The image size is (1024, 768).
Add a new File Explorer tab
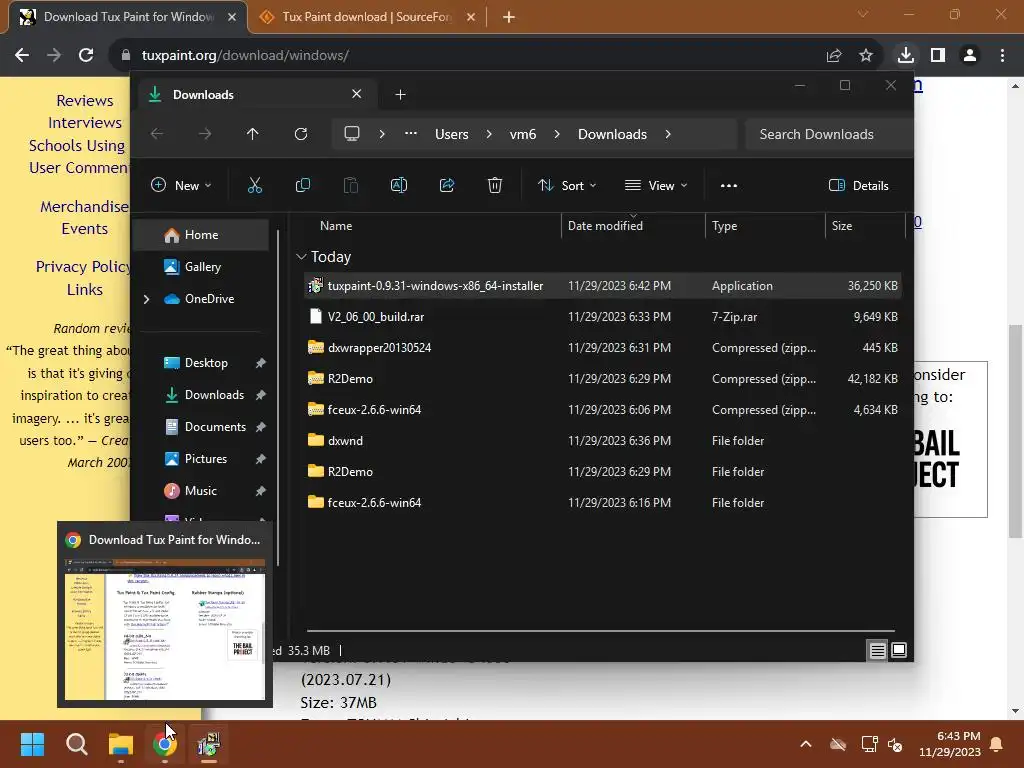pos(400,95)
